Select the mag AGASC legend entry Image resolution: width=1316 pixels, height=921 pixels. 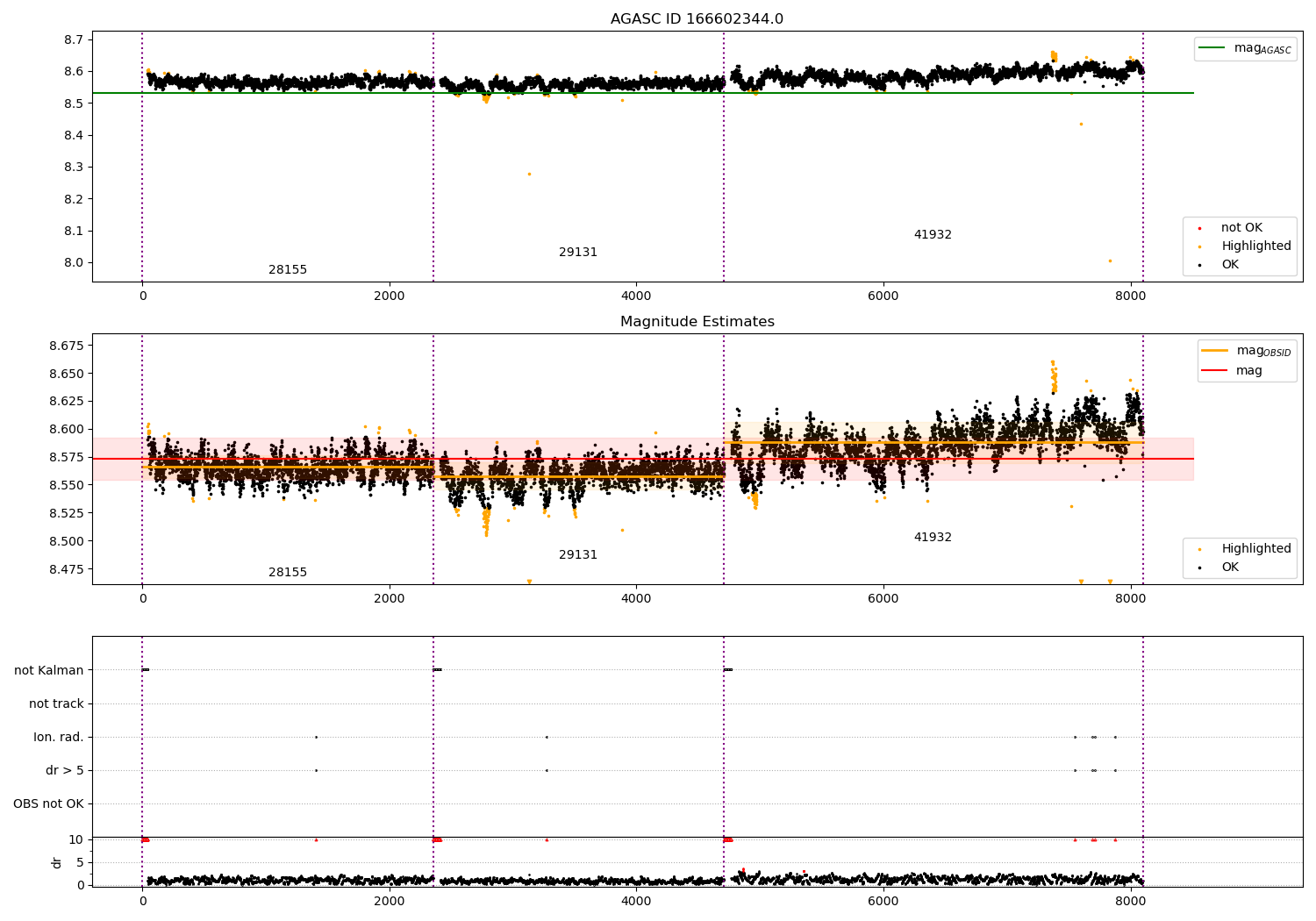pyautogui.click(x=1246, y=48)
